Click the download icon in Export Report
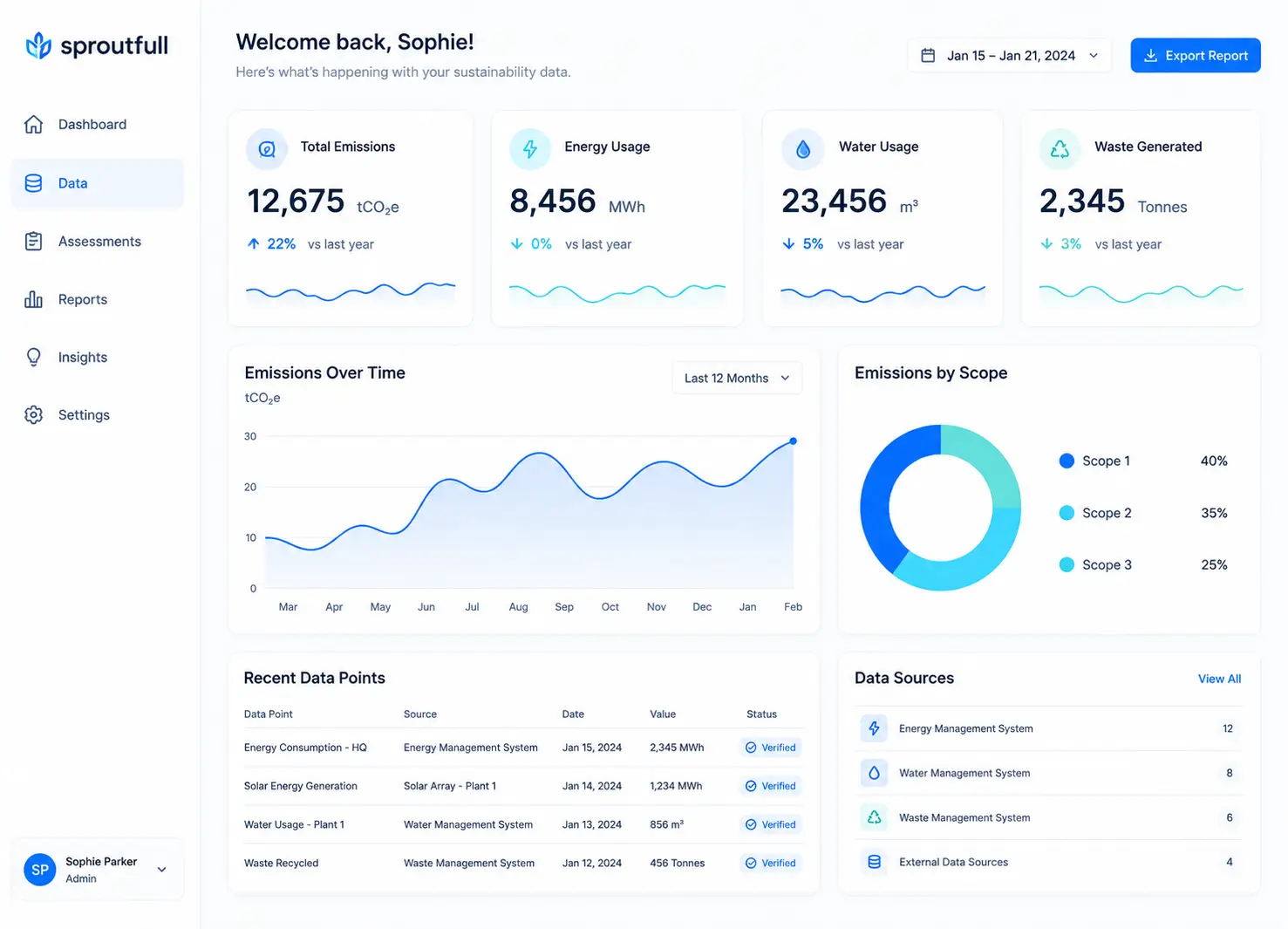 coord(1150,56)
